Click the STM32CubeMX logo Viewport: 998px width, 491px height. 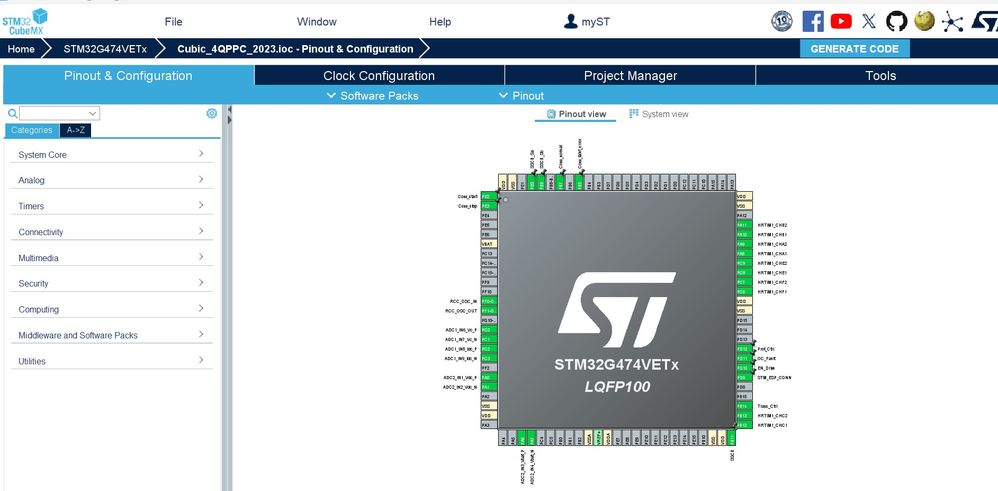pos(25,21)
